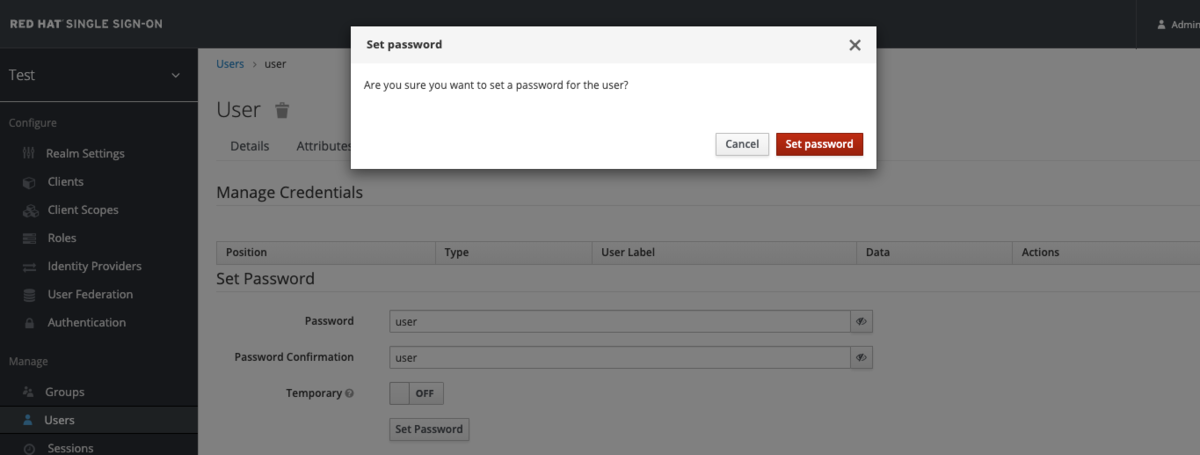Click the Users breadcrumb link
Viewport: 1200px width, 455px height.
tap(230, 63)
